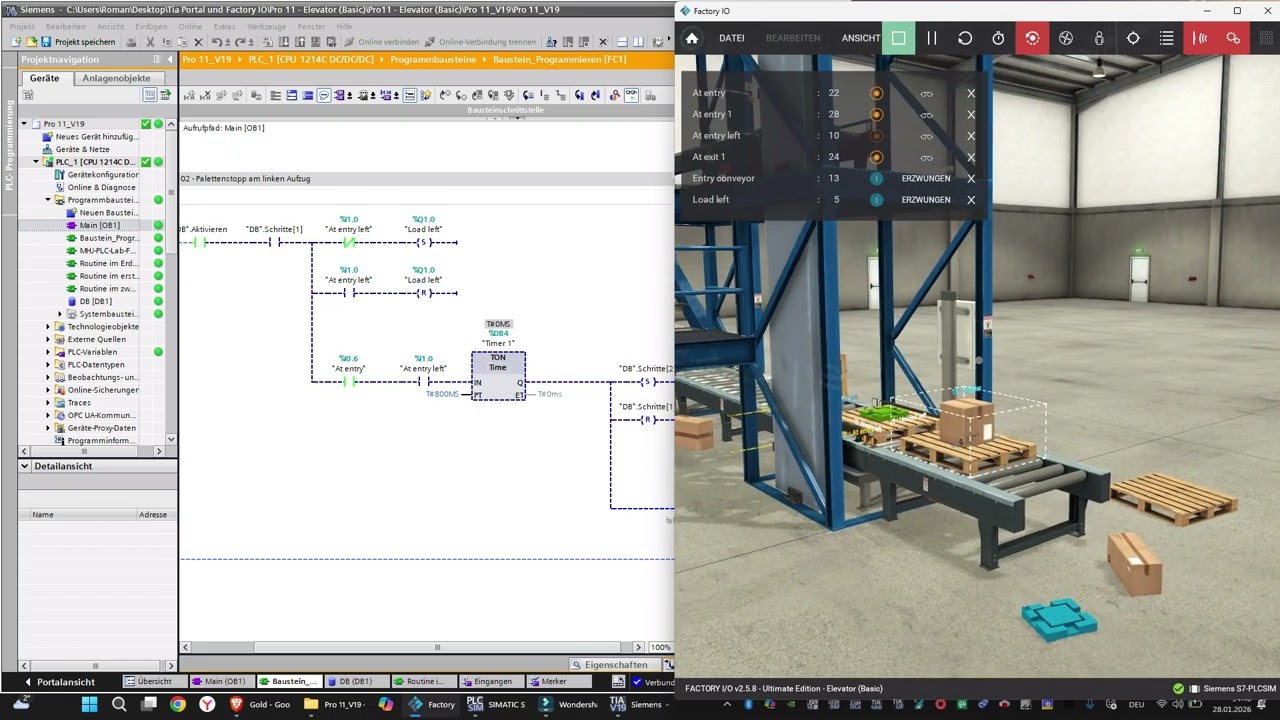Toggle the sensors tag display icon
The width and height of the screenshot is (1280, 720).
point(1201,38)
